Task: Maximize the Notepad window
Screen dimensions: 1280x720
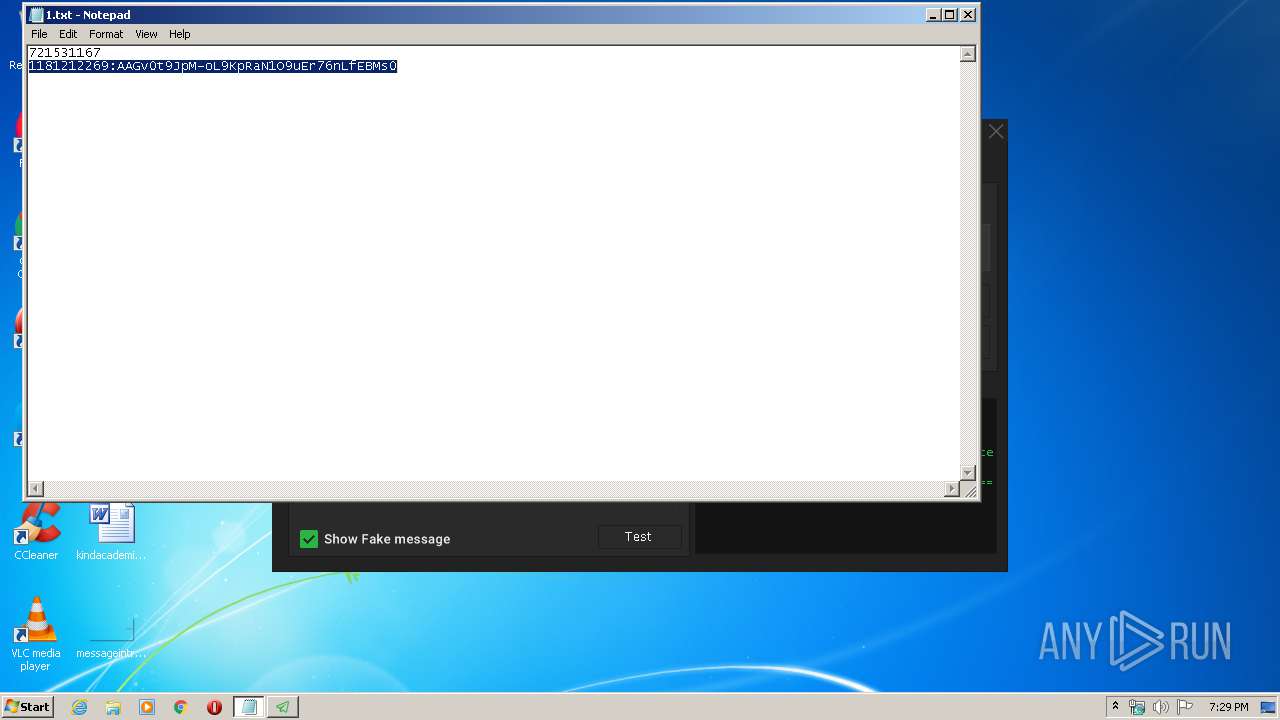Action: (x=950, y=15)
